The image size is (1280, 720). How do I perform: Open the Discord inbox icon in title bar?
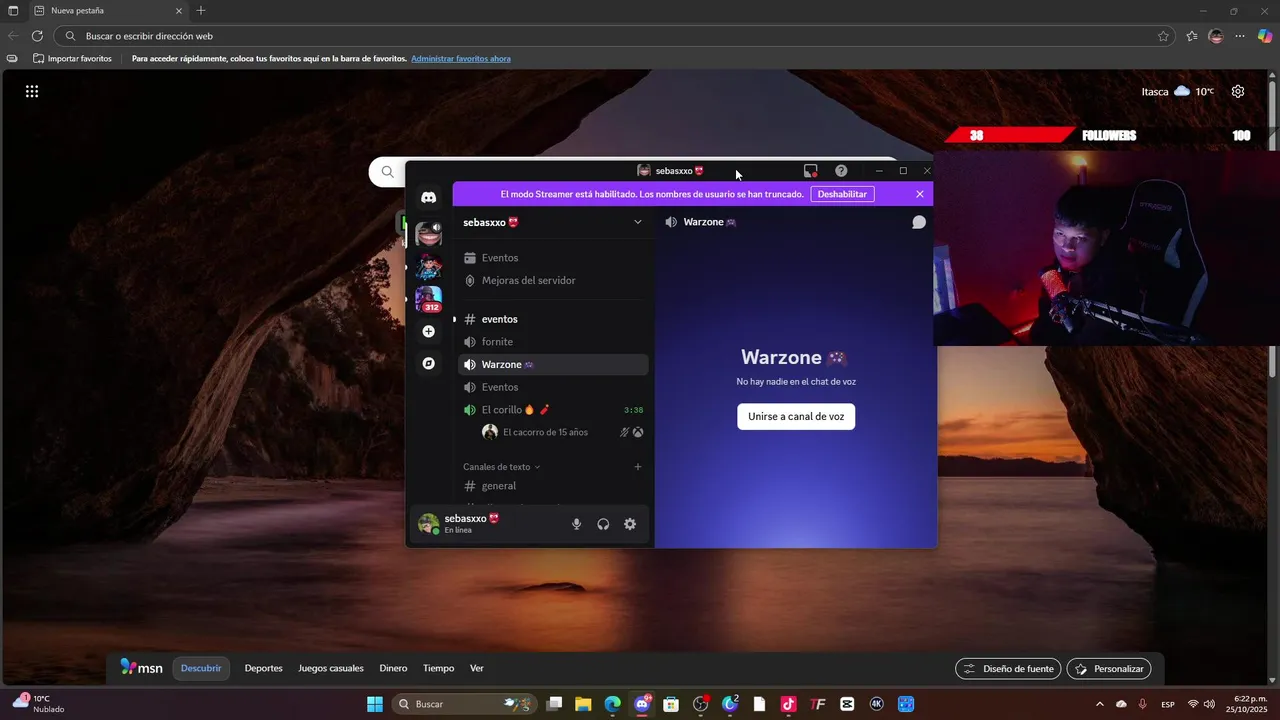(811, 171)
